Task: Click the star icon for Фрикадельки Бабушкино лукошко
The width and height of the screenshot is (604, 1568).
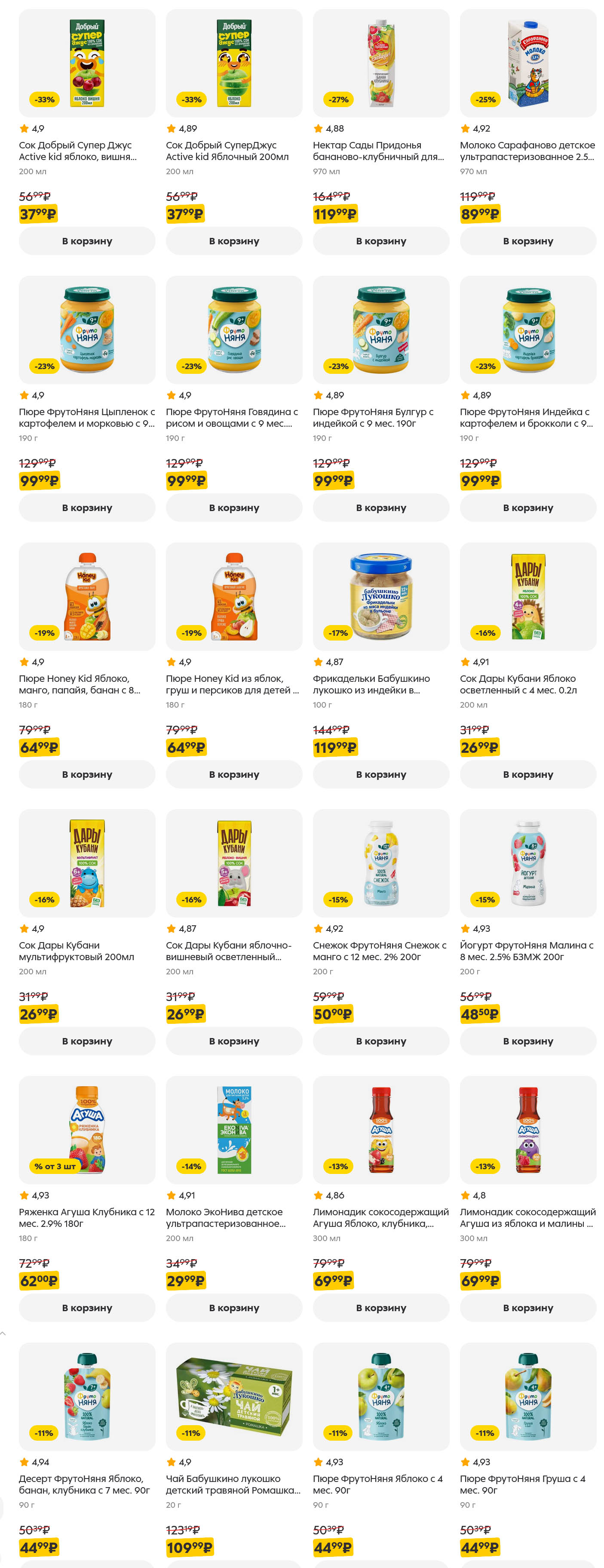Action: click(318, 662)
